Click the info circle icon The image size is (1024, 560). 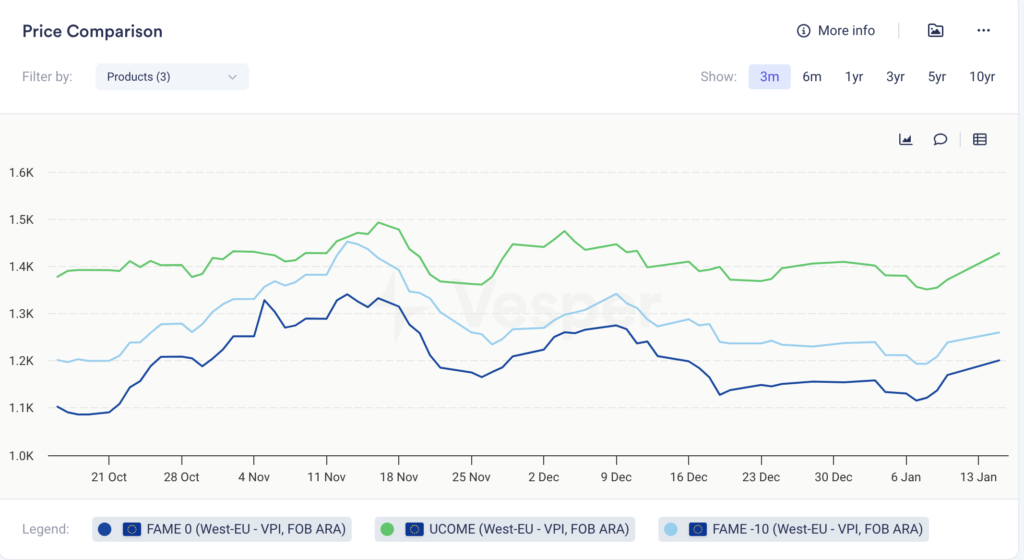(803, 31)
